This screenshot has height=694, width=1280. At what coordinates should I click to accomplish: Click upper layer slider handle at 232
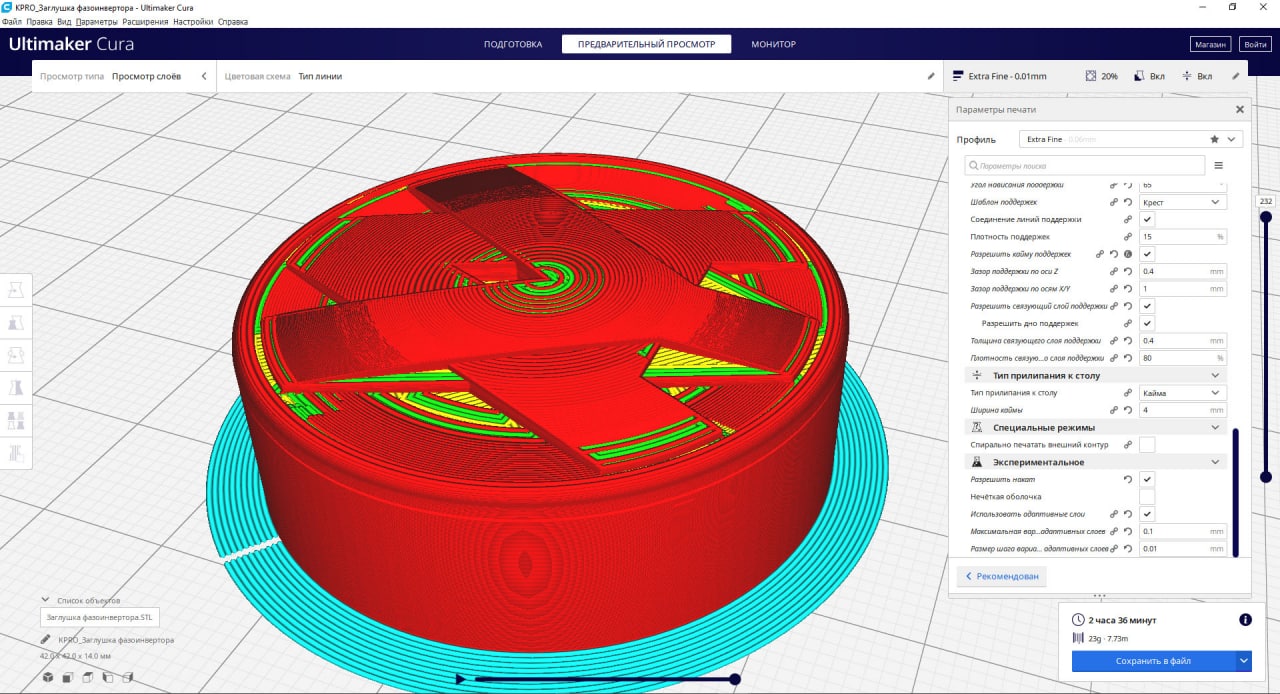(x=1266, y=216)
